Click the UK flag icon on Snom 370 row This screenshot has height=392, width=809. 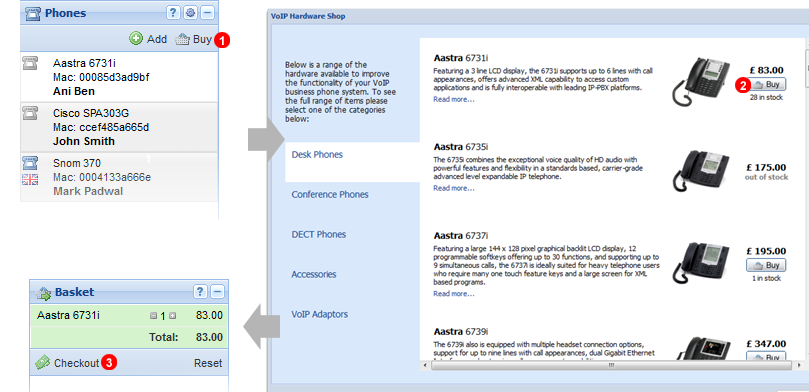pyautogui.click(x=30, y=179)
